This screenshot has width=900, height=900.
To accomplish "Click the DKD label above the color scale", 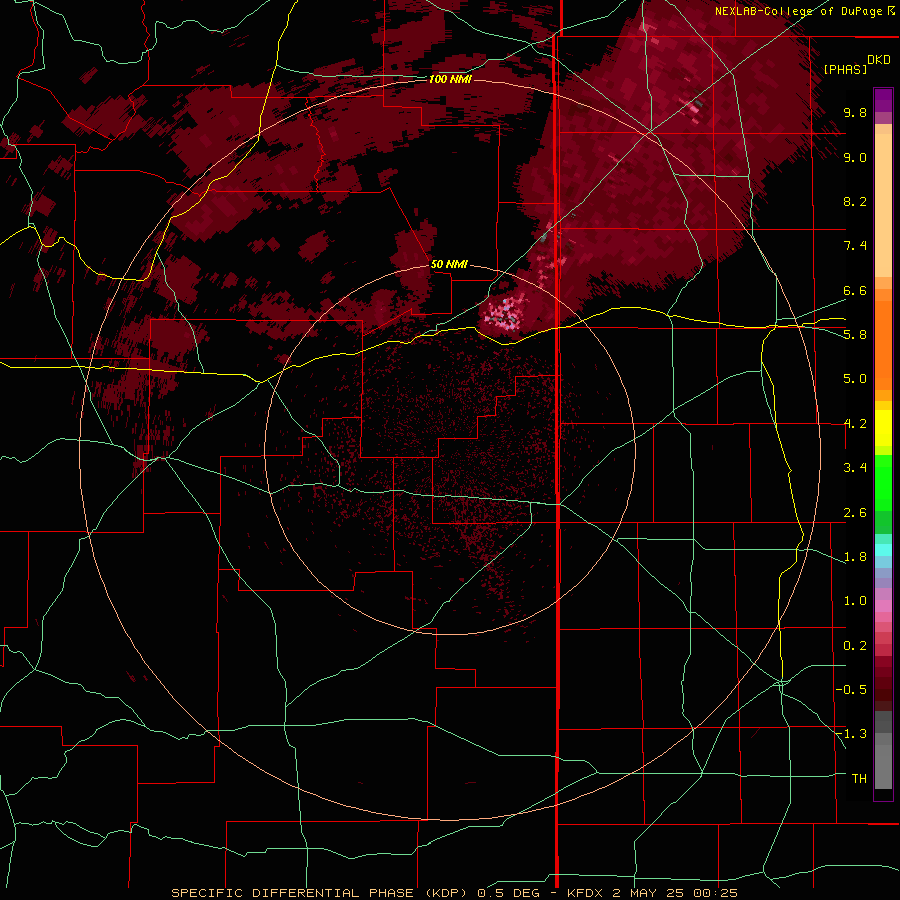I will click(x=879, y=60).
